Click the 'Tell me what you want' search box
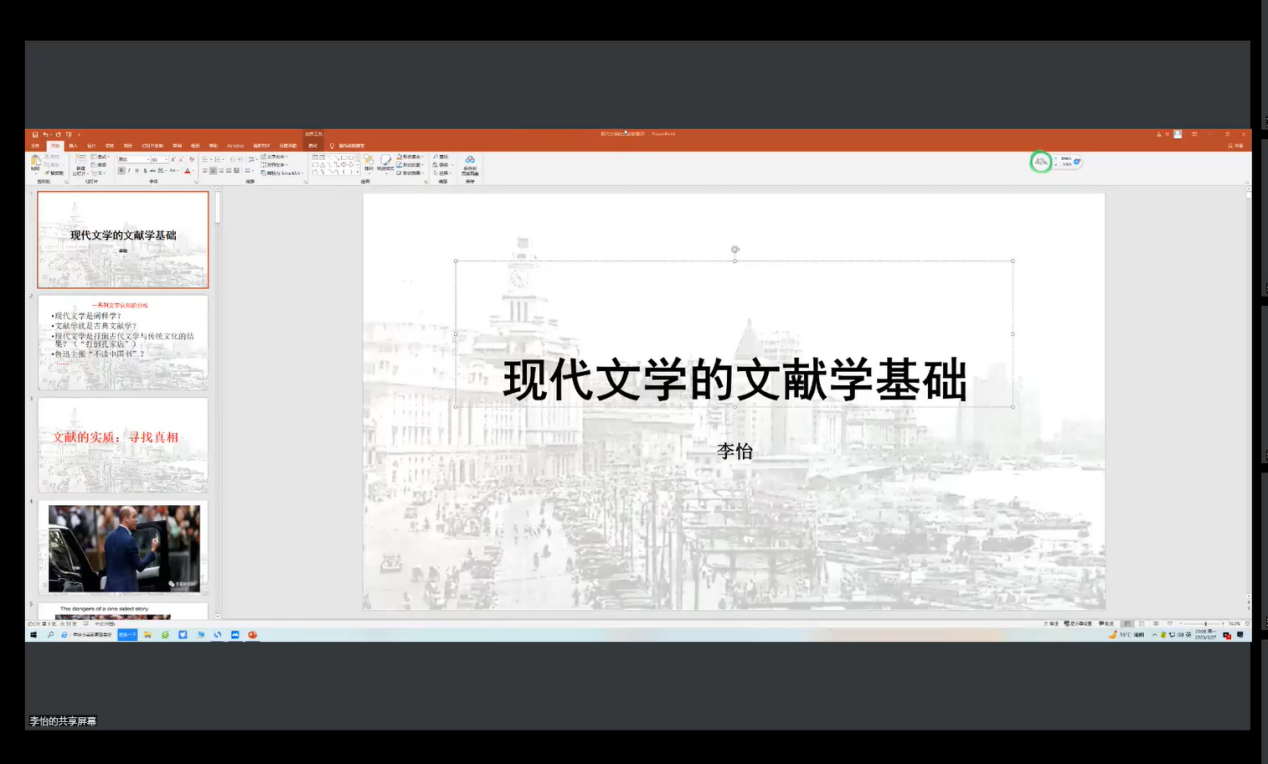 (x=350, y=146)
